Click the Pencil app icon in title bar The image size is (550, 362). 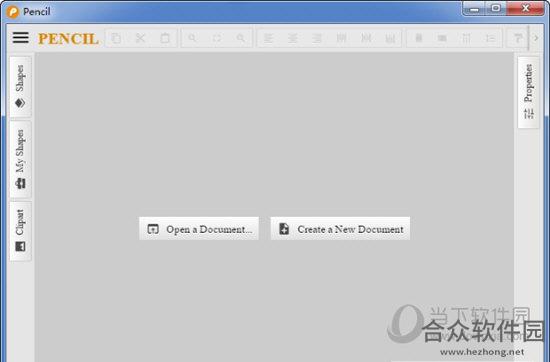[x=13, y=12]
